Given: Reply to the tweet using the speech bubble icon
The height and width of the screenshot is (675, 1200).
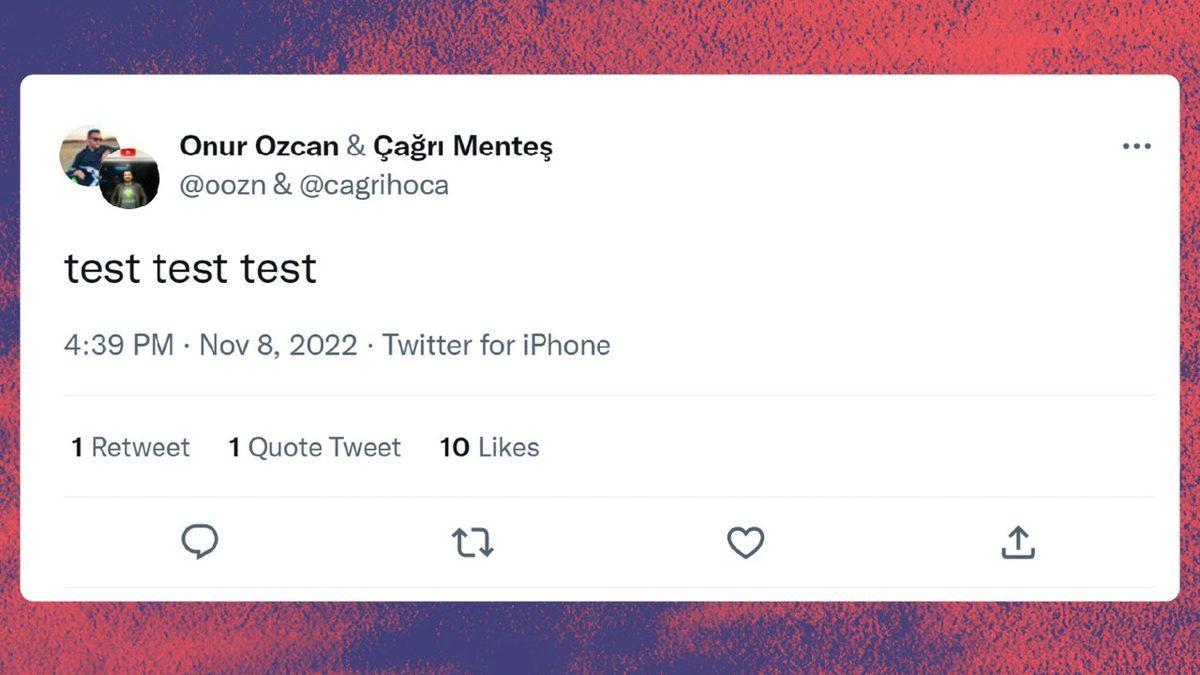Looking at the screenshot, I should point(200,541).
